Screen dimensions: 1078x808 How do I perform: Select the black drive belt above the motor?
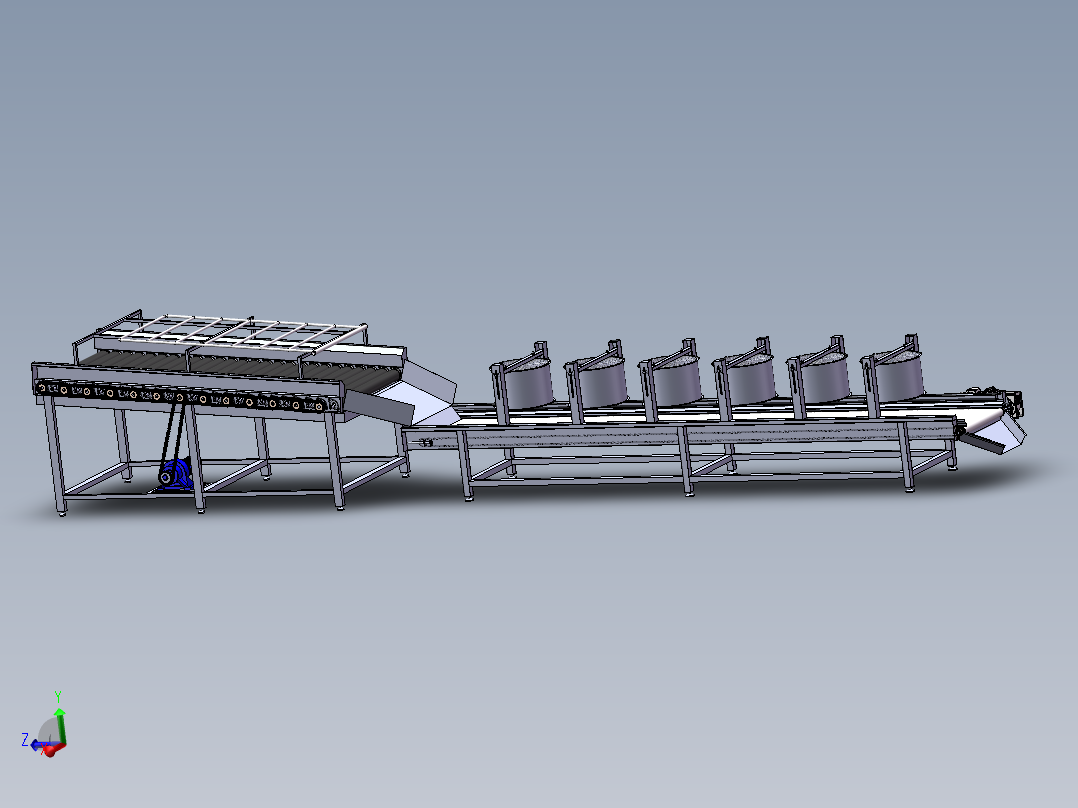click(173, 435)
